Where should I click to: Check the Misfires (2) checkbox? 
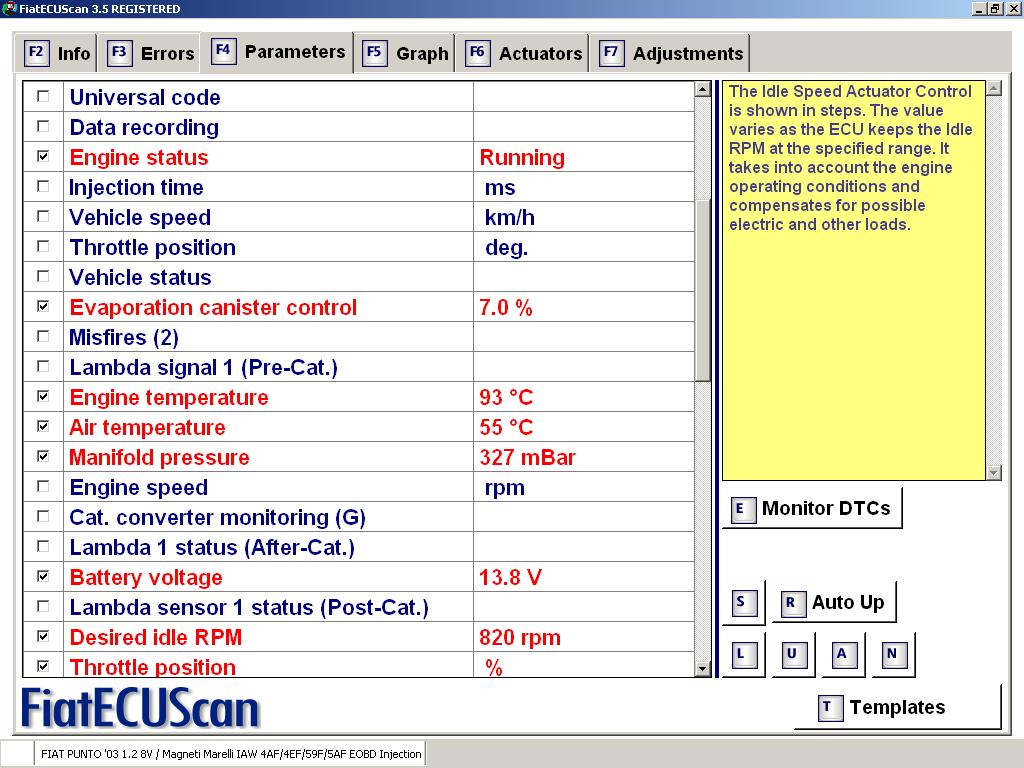point(43,336)
